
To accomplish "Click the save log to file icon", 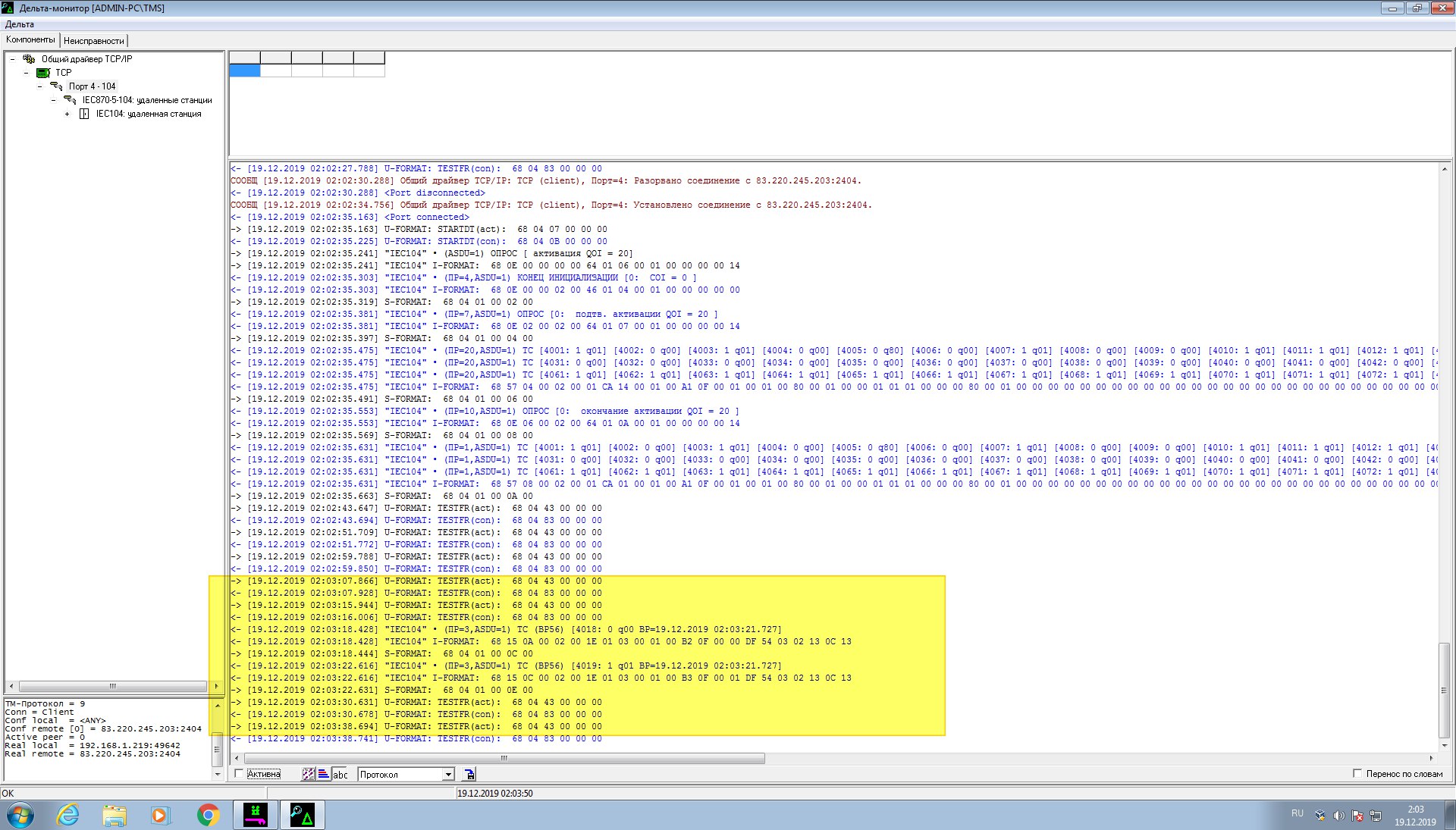I will tap(469, 774).
